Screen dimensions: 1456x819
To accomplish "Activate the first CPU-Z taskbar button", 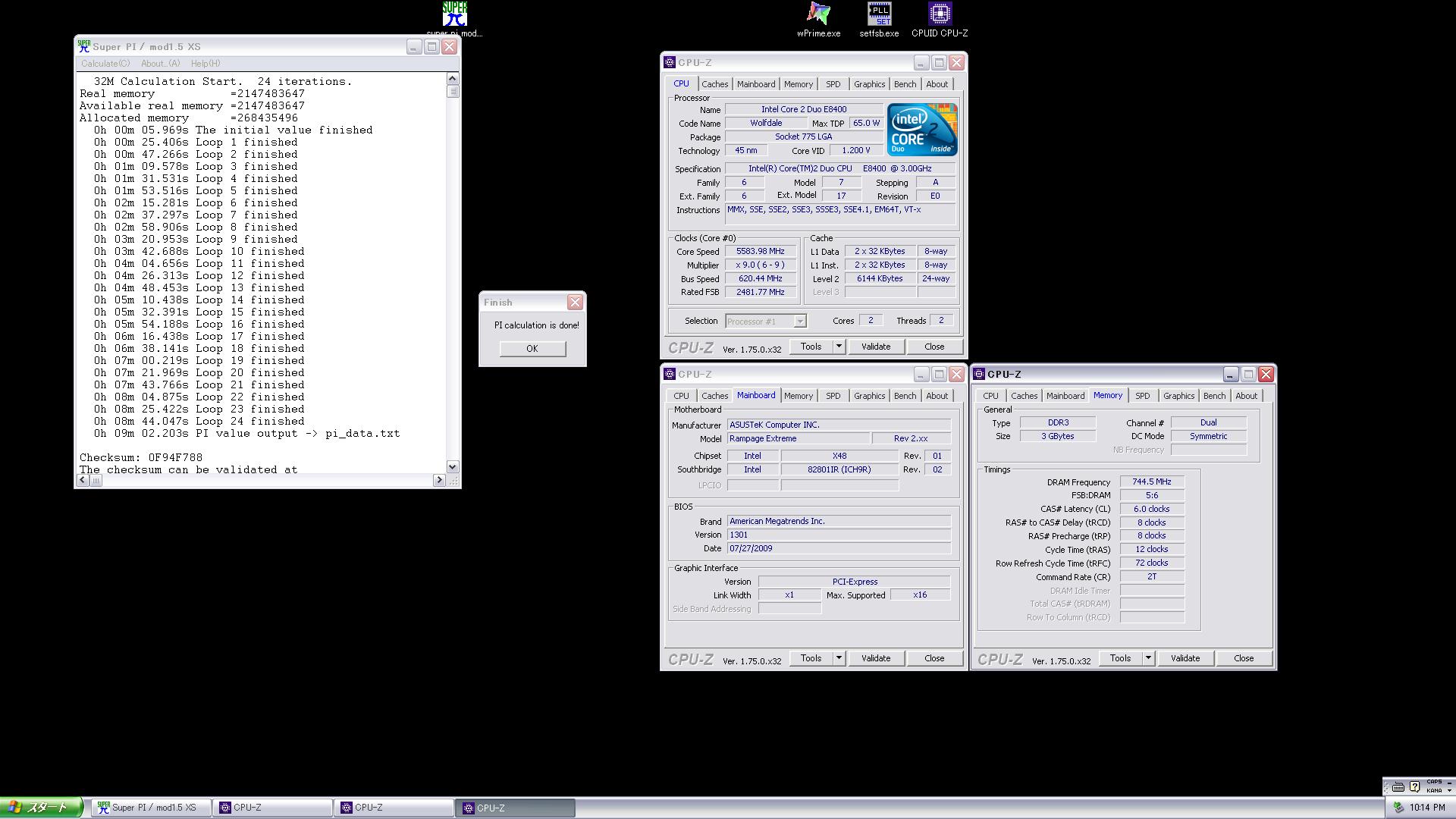I will point(273,808).
